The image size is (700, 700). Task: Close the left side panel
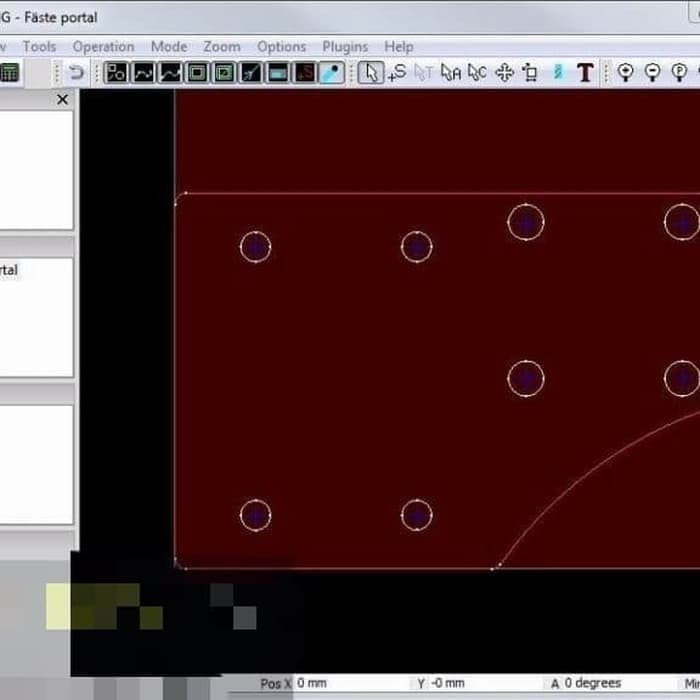coord(63,100)
